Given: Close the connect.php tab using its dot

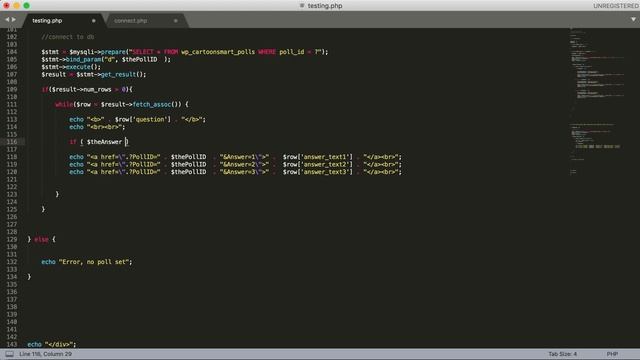Looking at the screenshot, I should click(176, 20).
